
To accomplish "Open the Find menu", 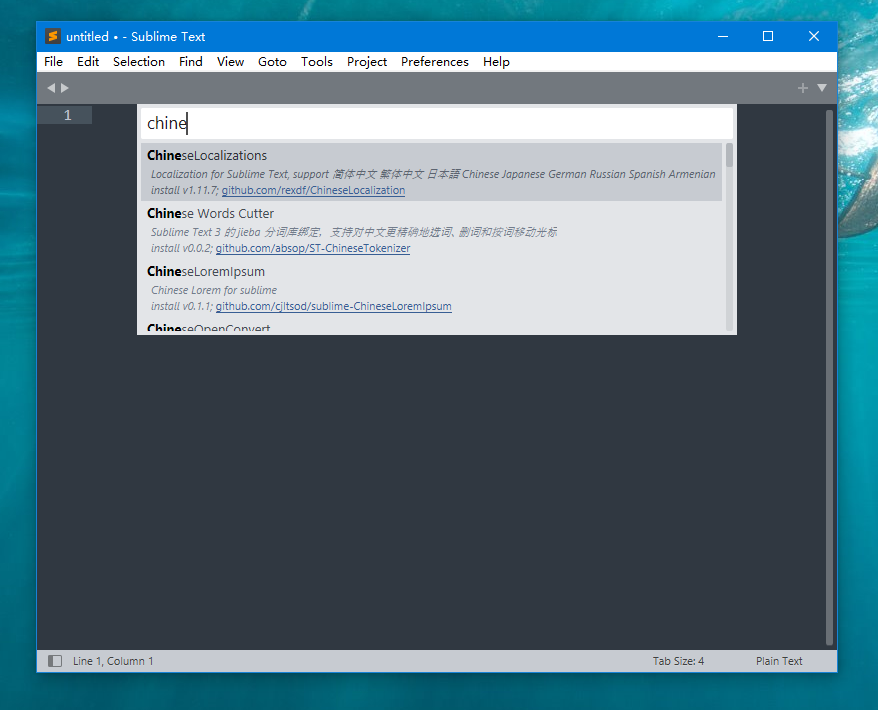I will point(191,62).
